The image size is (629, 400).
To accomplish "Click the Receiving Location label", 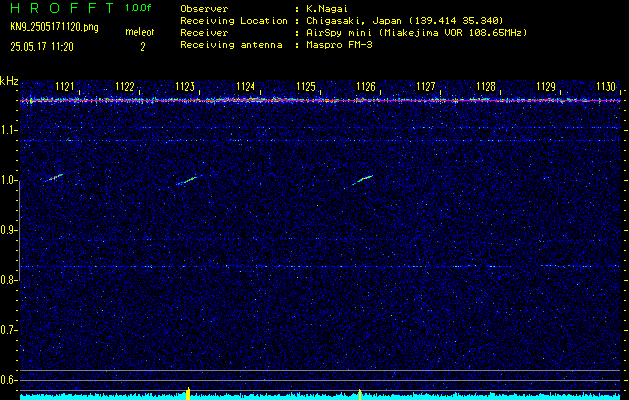I will [234, 21].
